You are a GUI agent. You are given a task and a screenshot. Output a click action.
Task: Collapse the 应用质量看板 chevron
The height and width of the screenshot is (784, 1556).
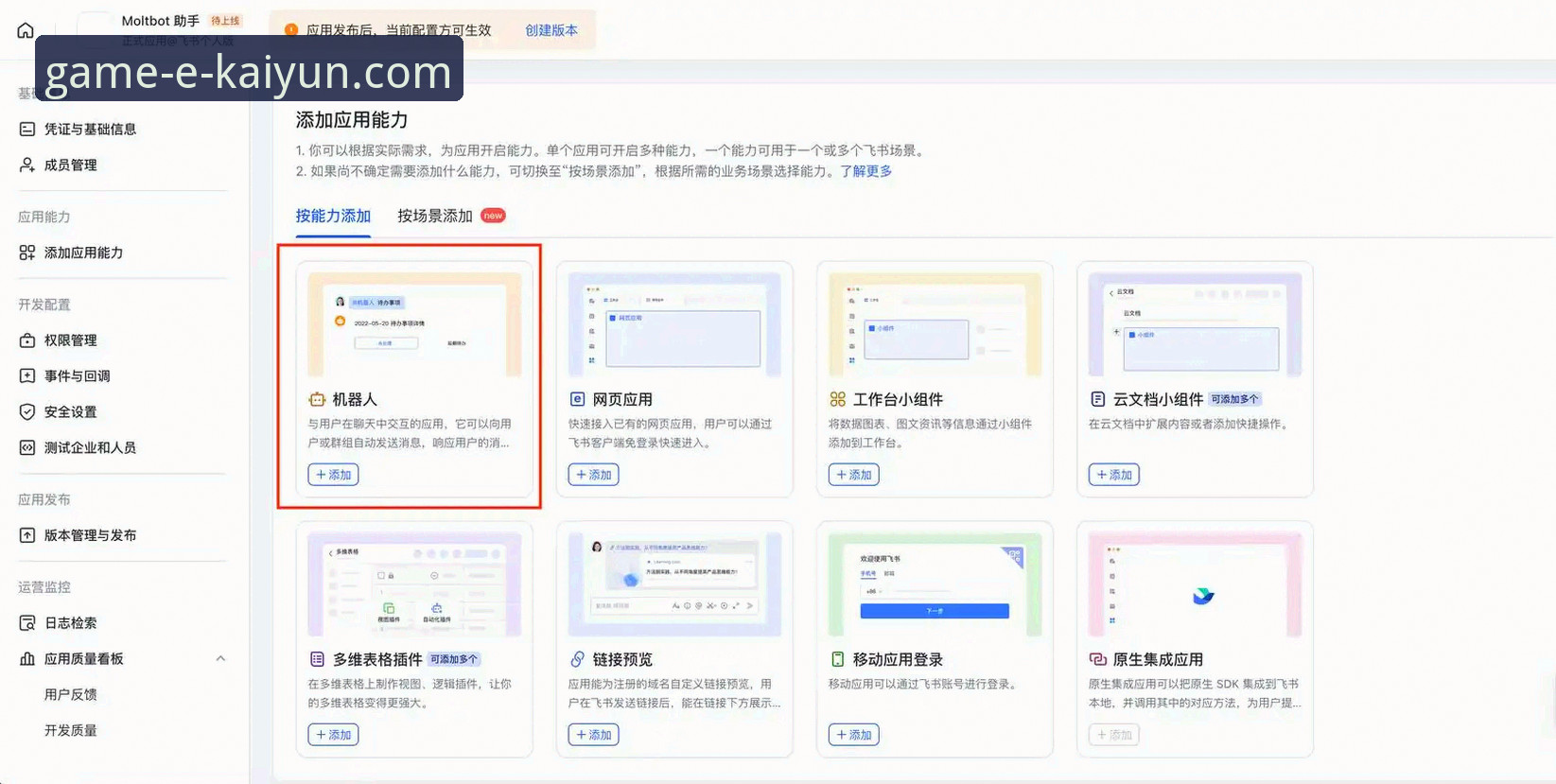click(220, 659)
